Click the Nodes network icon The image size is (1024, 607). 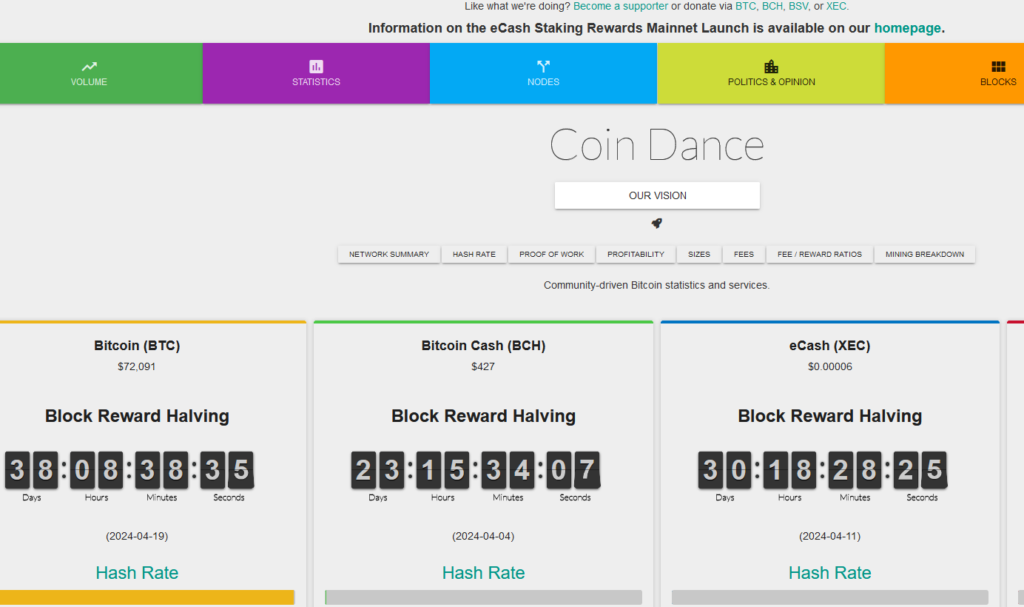pyautogui.click(x=543, y=66)
